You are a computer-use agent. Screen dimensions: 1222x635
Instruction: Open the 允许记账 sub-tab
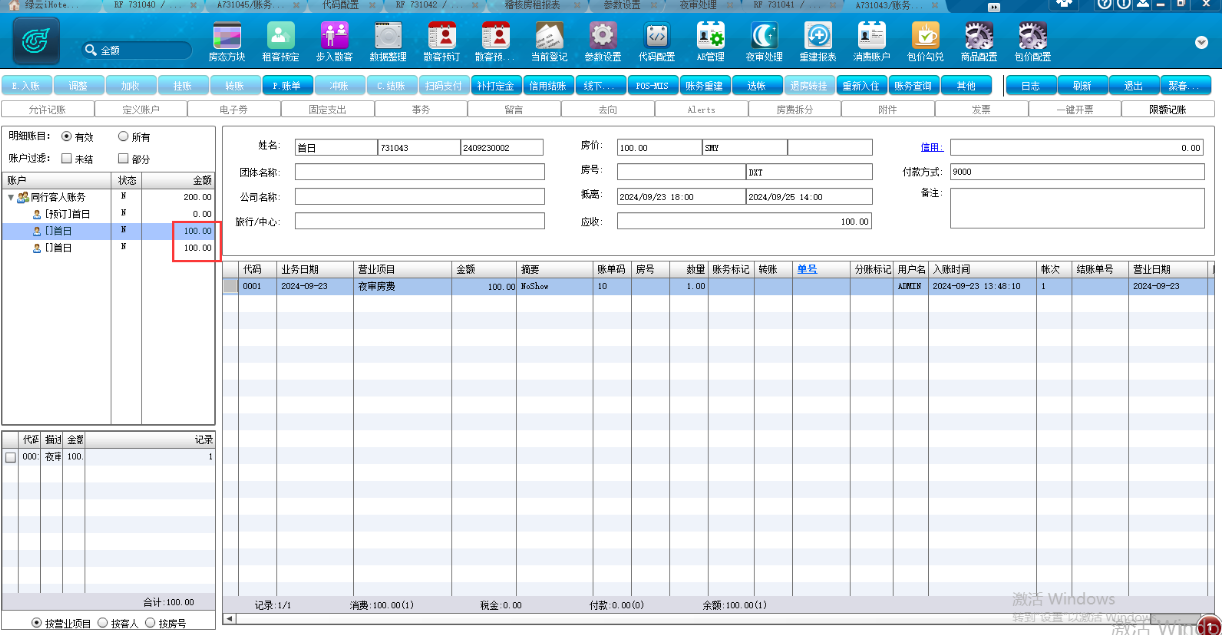point(48,109)
